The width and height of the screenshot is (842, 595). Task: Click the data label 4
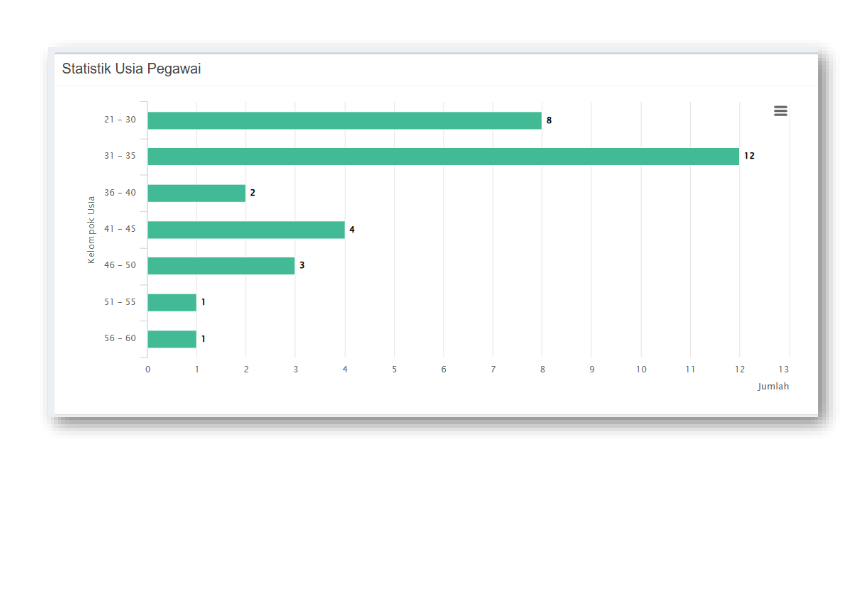coord(352,230)
